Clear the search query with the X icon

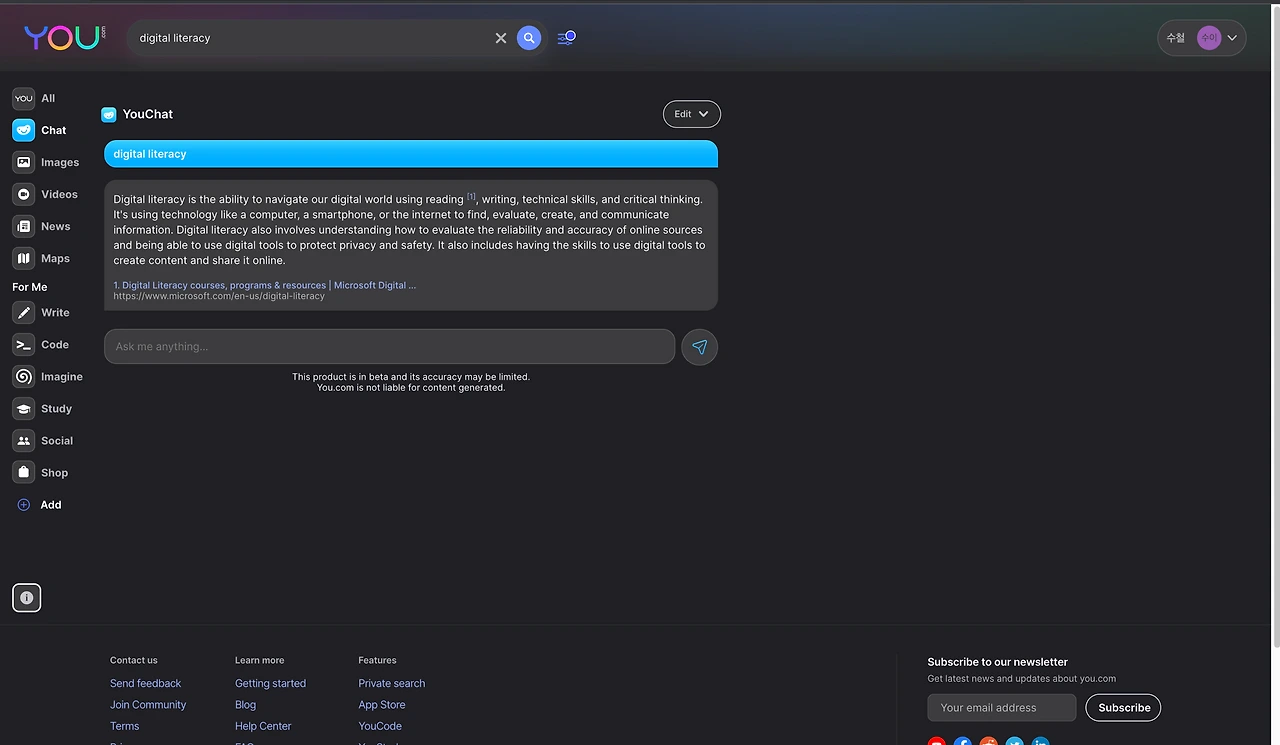pyautogui.click(x=501, y=38)
